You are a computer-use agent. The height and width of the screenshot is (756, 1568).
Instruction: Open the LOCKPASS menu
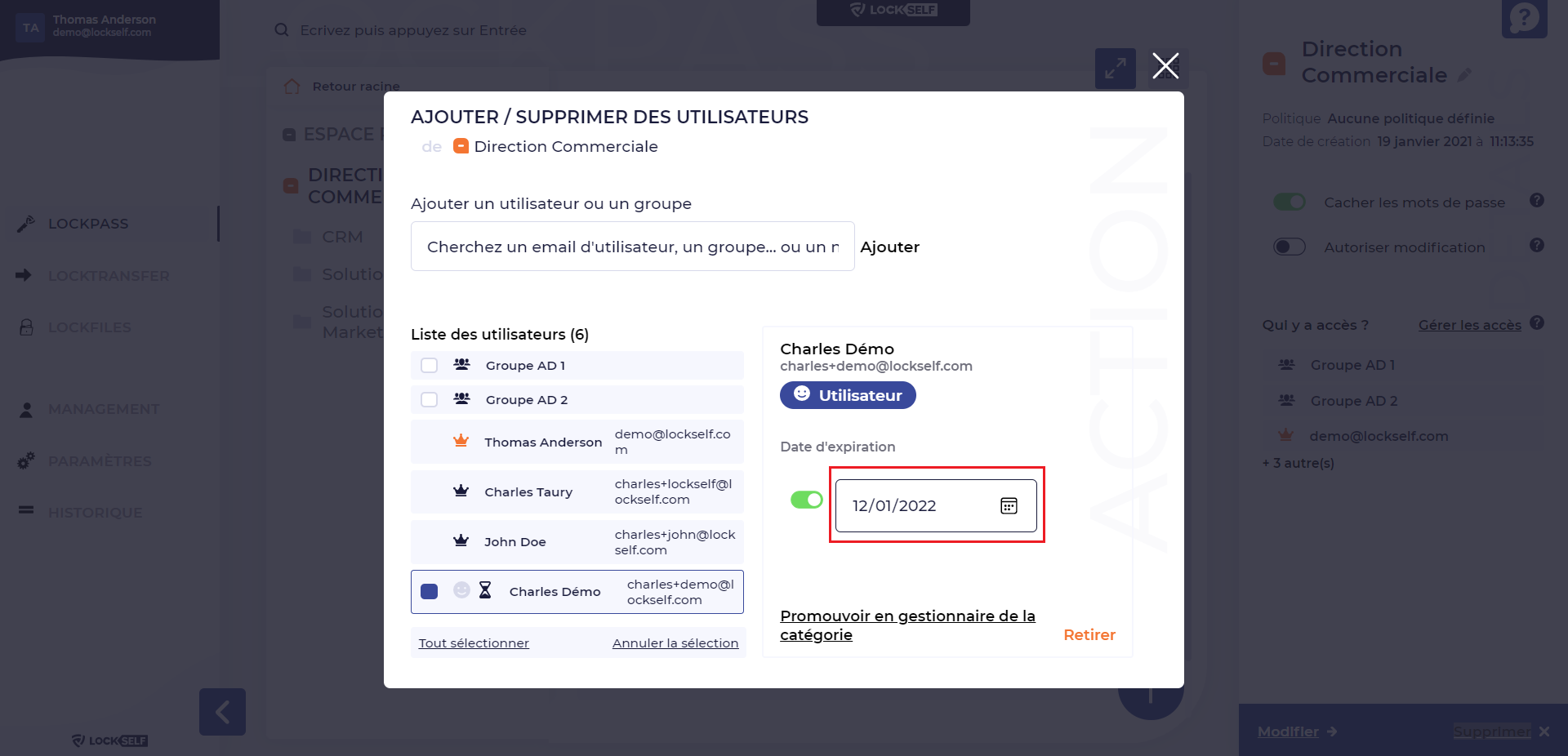click(x=88, y=224)
